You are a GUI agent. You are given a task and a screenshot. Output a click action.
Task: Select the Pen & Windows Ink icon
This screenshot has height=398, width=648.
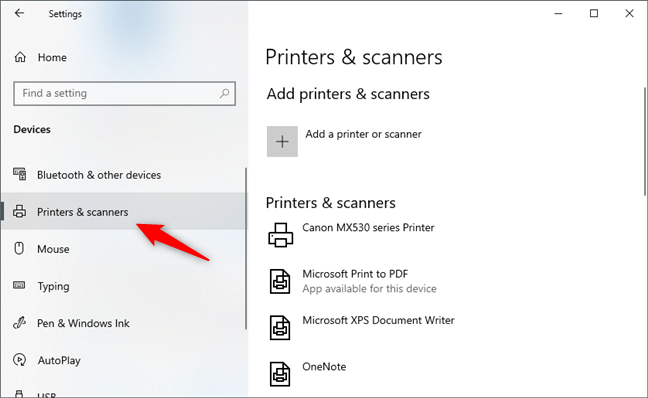point(19,322)
